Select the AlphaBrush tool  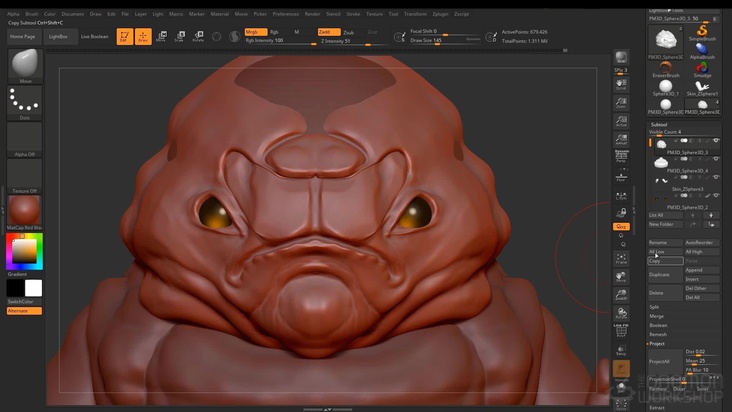pos(702,51)
